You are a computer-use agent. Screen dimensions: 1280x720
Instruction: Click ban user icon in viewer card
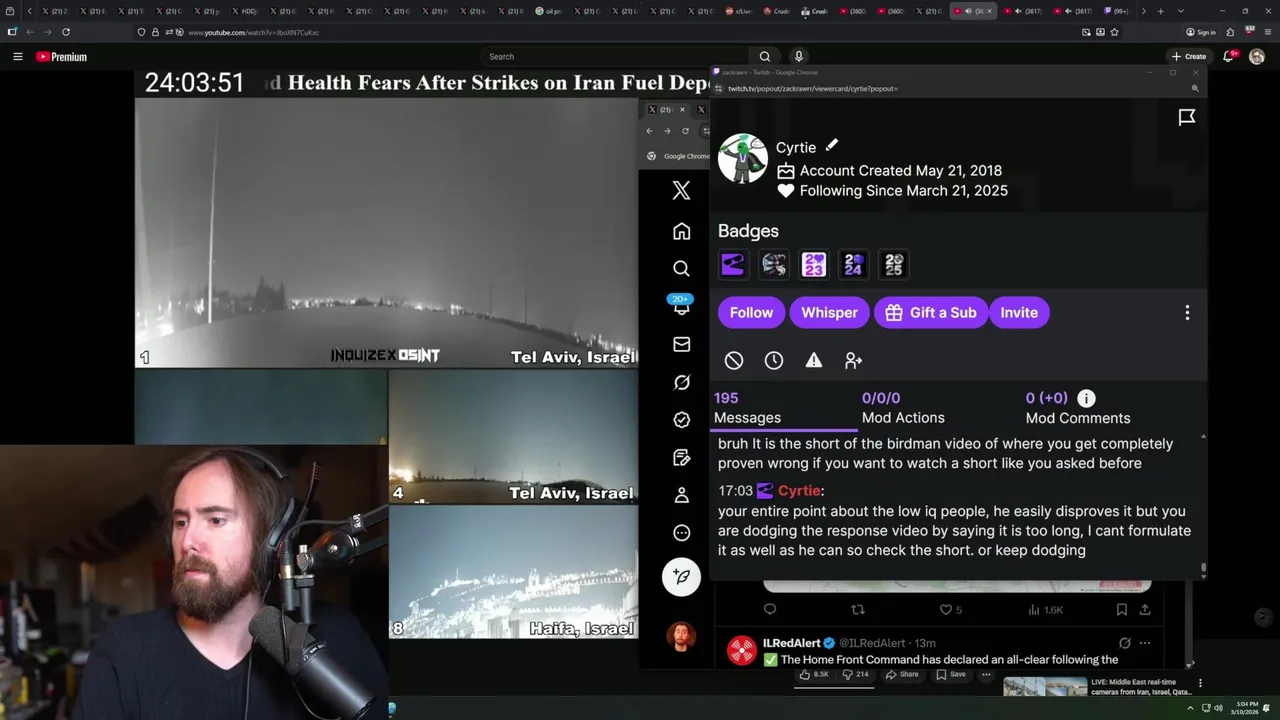click(734, 360)
